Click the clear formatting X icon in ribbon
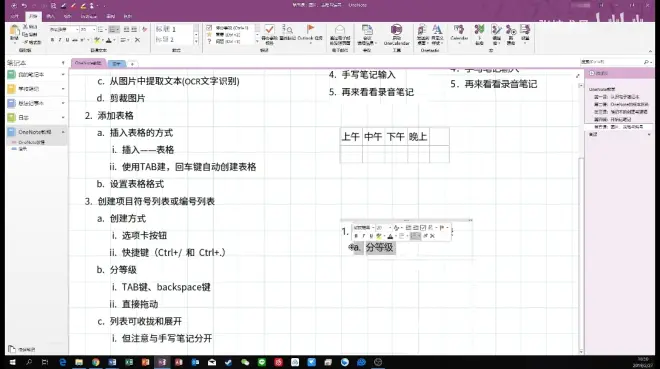Screen dimensions: 660x369 click(x=137, y=40)
